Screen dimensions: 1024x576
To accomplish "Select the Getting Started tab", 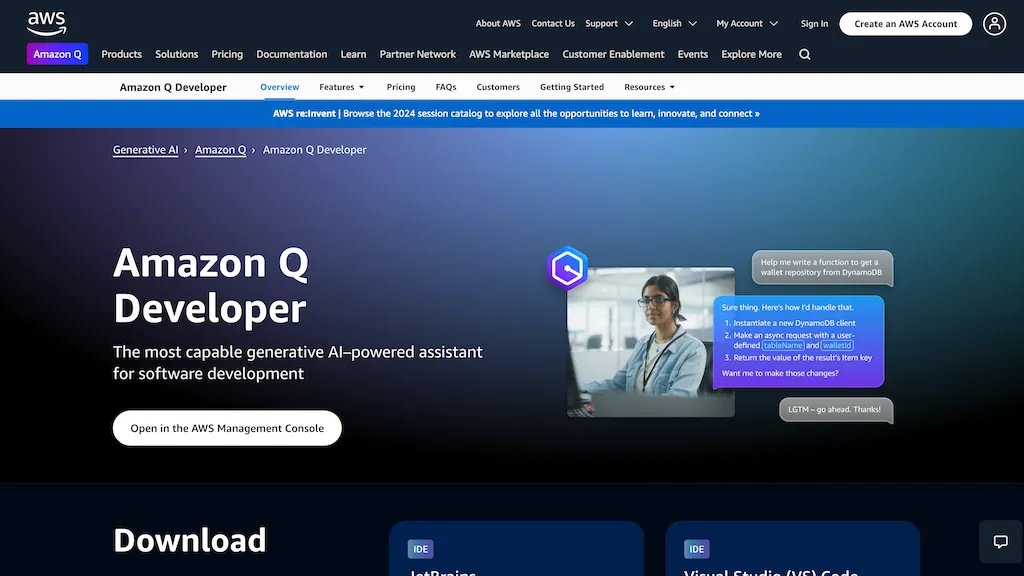I will click(x=571, y=87).
